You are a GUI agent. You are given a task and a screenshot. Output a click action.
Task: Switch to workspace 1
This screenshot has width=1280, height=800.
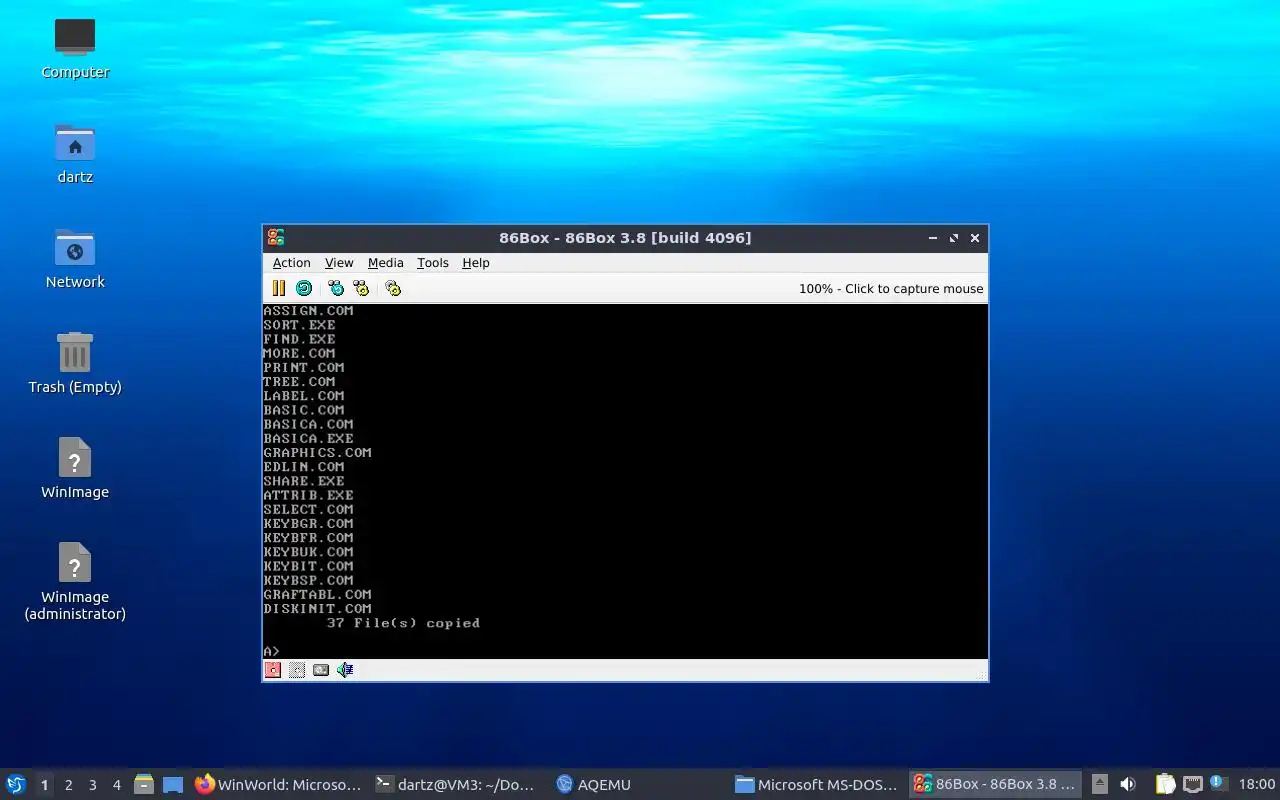(x=44, y=785)
